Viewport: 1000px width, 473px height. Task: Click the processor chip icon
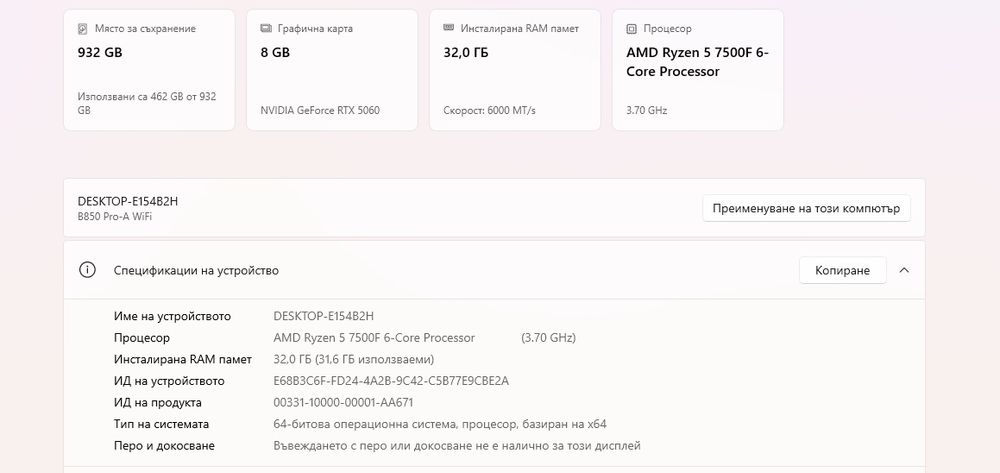(632, 29)
